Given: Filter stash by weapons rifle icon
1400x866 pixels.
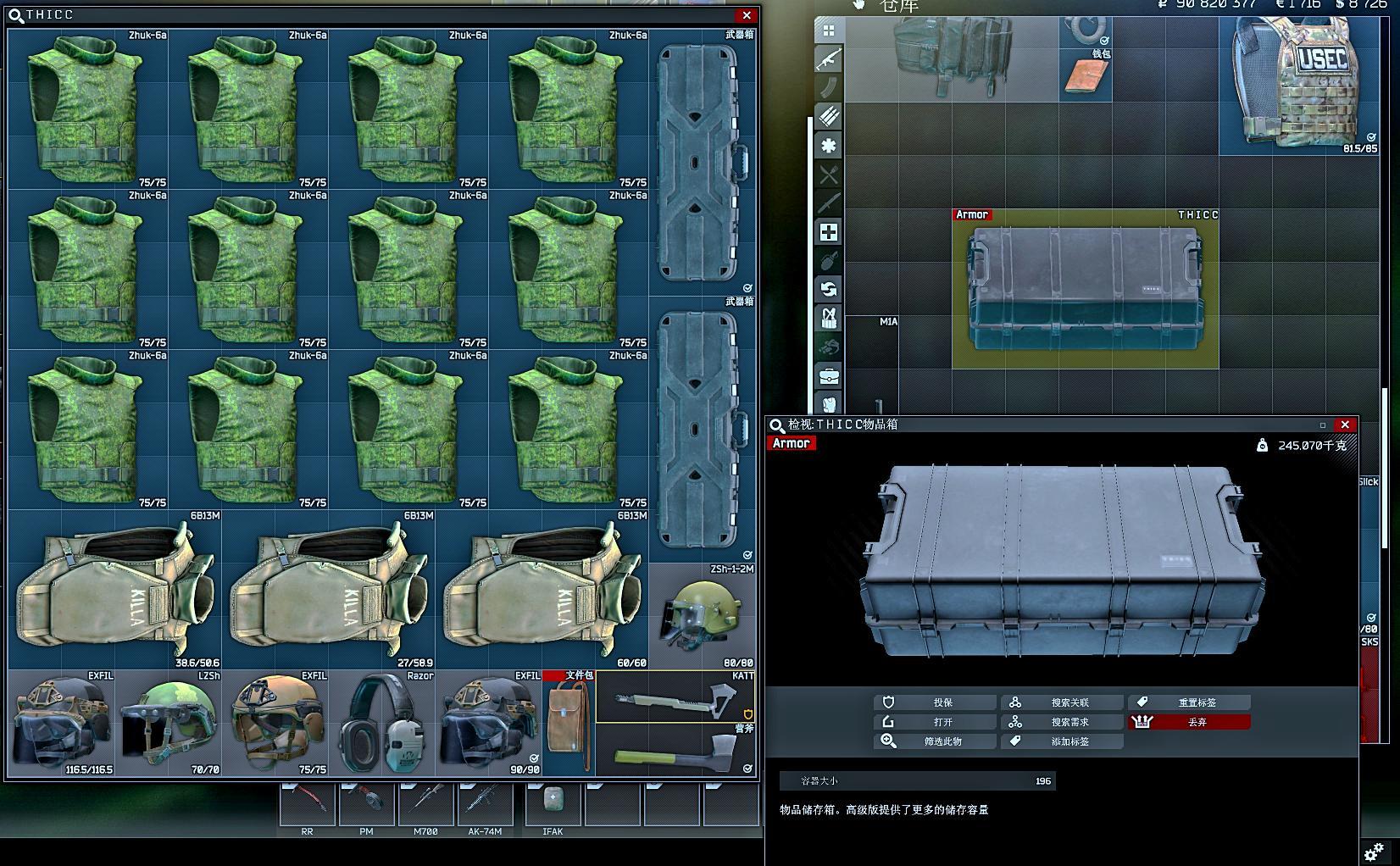Looking at the screenshot, I should click(829, 59).
